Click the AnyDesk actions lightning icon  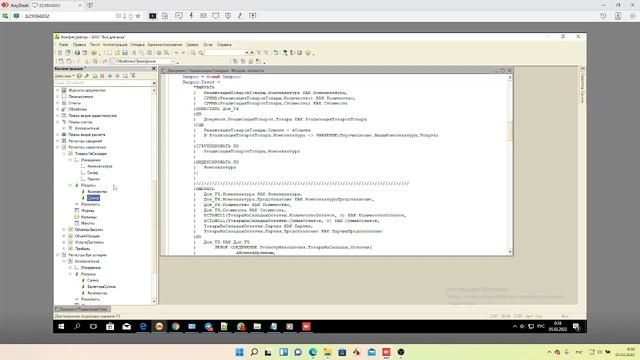[x=191, y=16]
